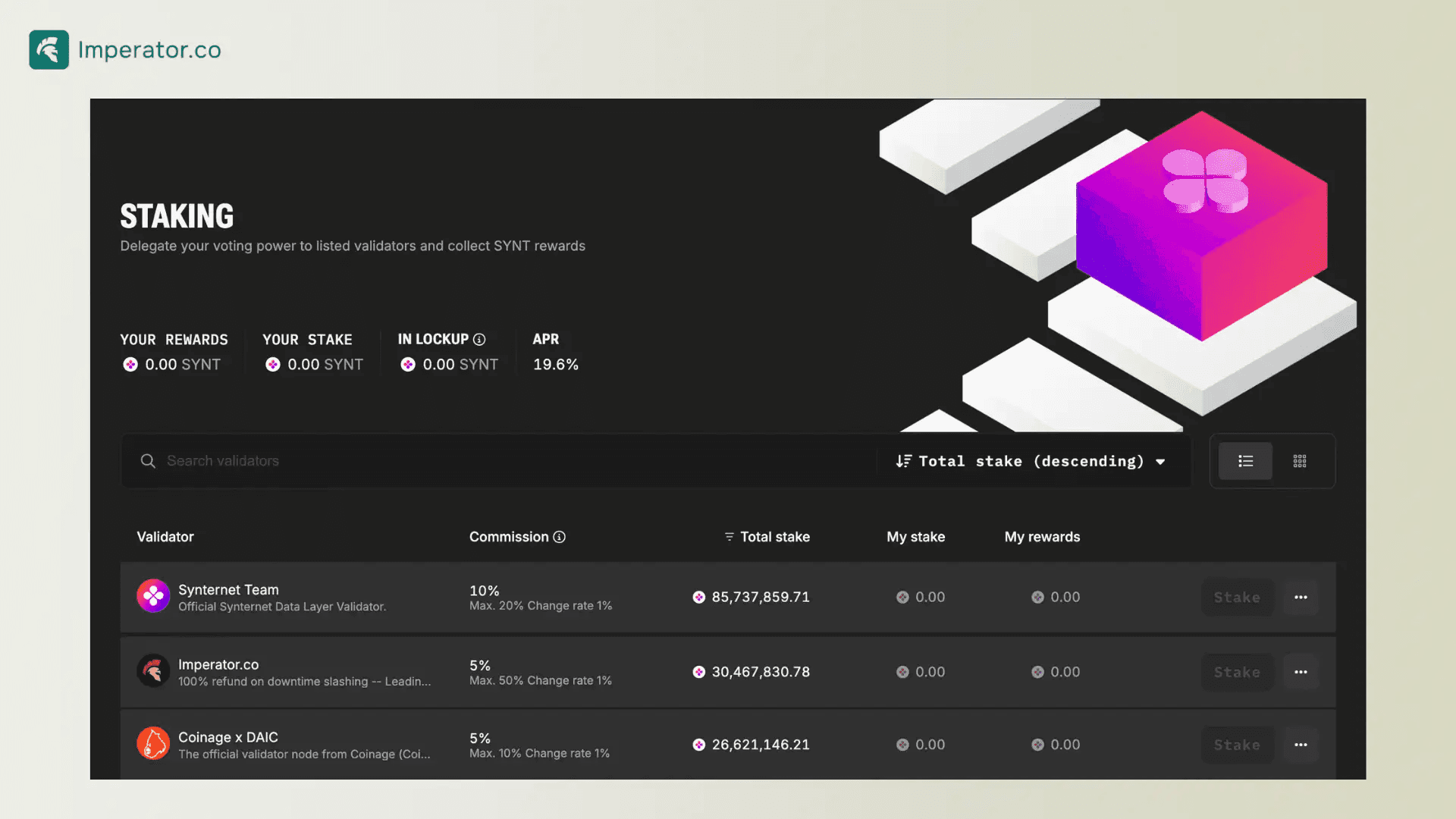This screenshot has width=1456, height=819.
Task: Click Synternet Team's 10% commission text
Action: pyautogui.click(x=485, y=591)
